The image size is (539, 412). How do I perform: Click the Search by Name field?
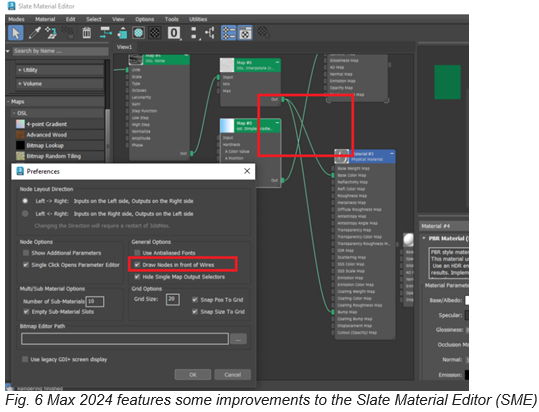click(60, 51)
